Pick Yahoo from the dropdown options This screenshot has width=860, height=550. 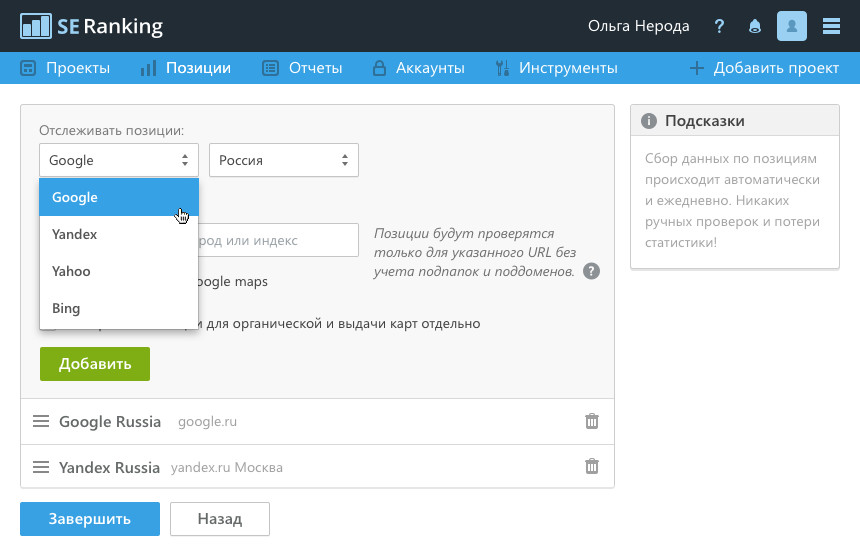[x=119, y=271]
